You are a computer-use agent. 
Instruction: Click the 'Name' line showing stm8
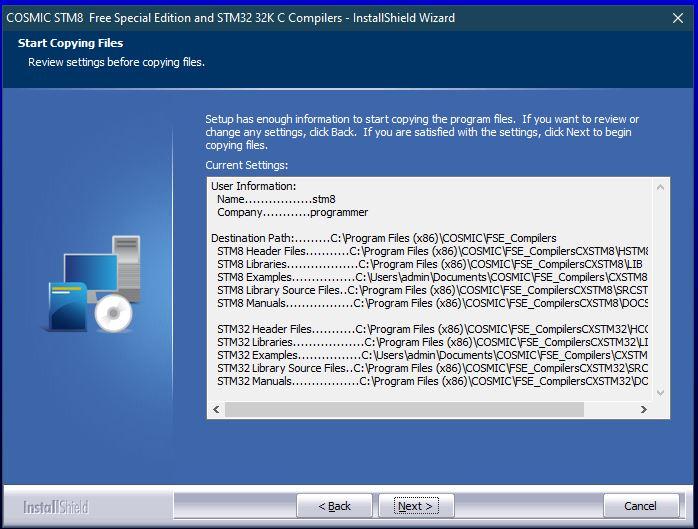pos(276,199)
